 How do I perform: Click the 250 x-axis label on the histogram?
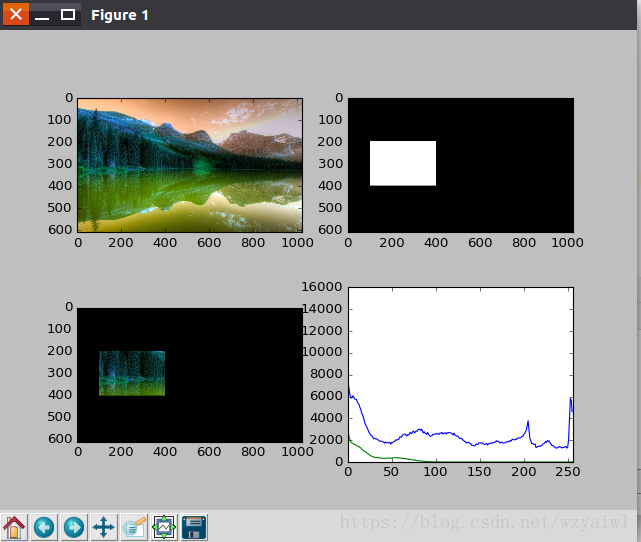(567, 472)
